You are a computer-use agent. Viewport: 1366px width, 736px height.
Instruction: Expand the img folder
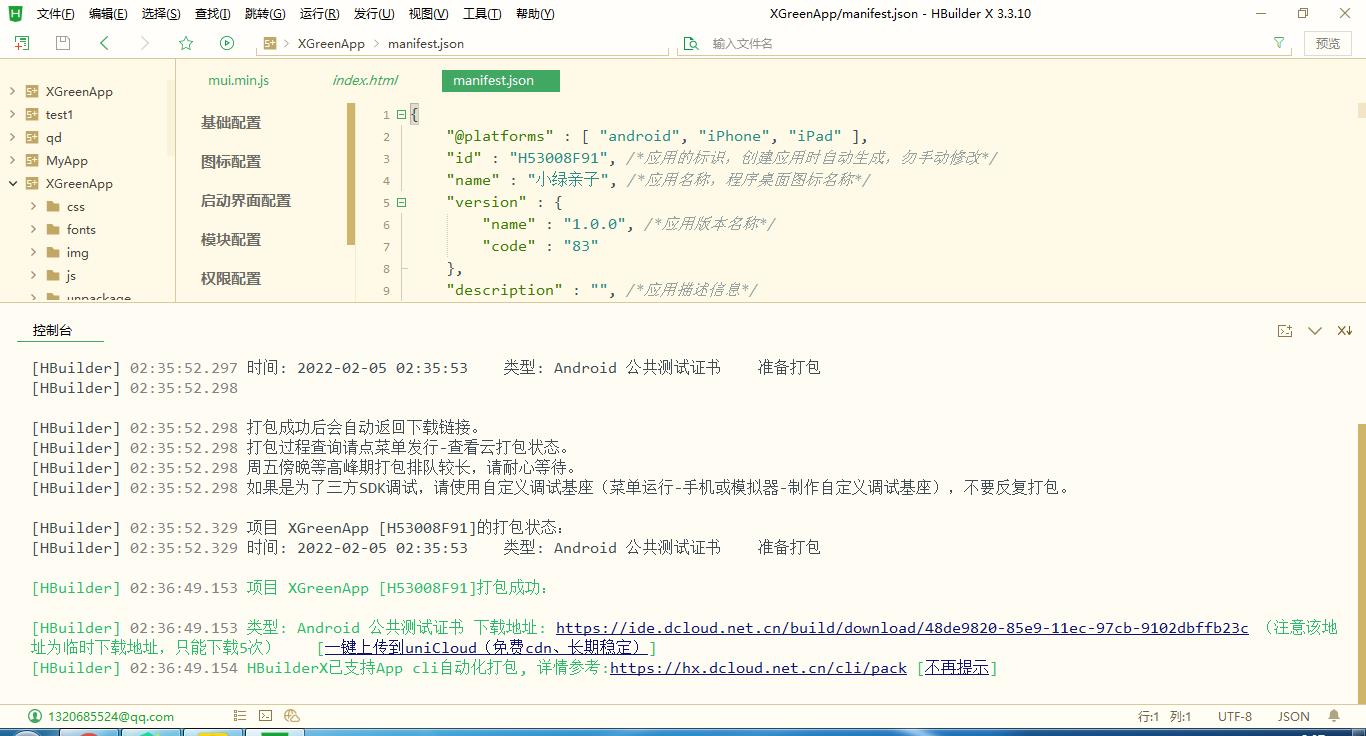point(33,252)
